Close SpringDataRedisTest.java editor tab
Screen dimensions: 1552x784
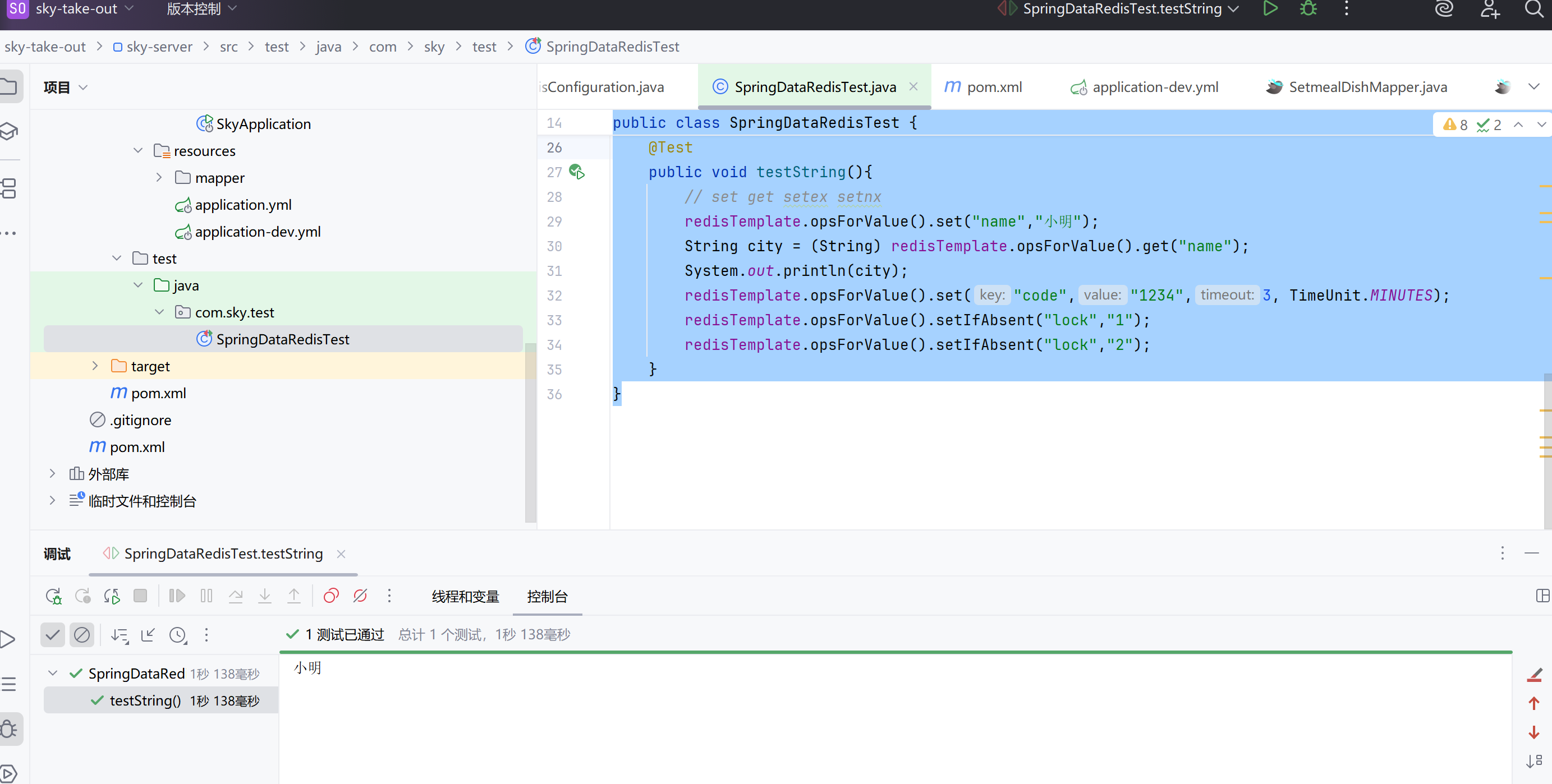click(x=913, y=87)
